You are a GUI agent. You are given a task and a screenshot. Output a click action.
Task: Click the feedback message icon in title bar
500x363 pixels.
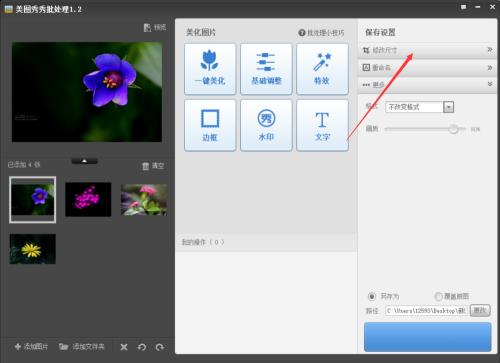[x=463, y=7]
